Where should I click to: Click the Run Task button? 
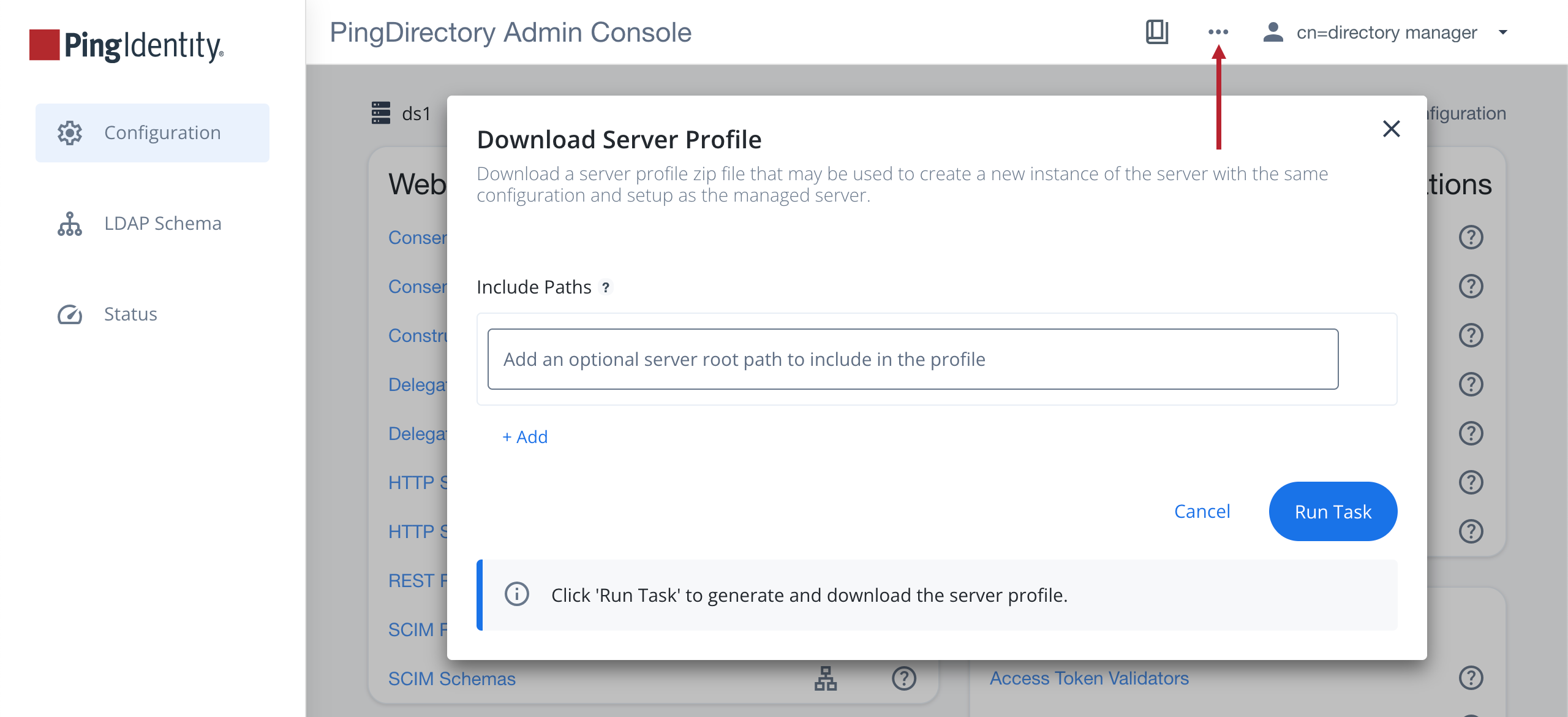[1333, 511]
